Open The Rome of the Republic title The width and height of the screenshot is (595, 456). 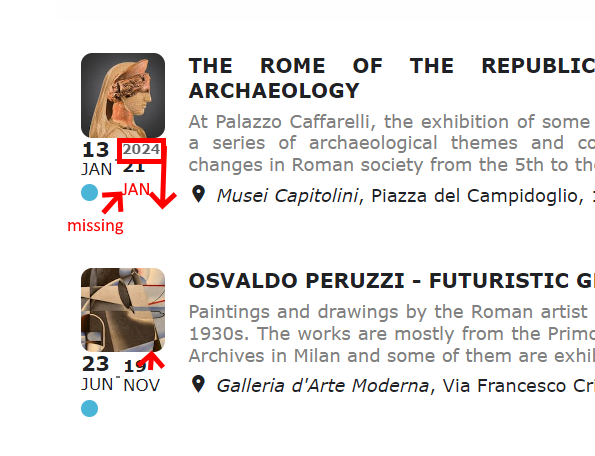[x=392, y=78]
